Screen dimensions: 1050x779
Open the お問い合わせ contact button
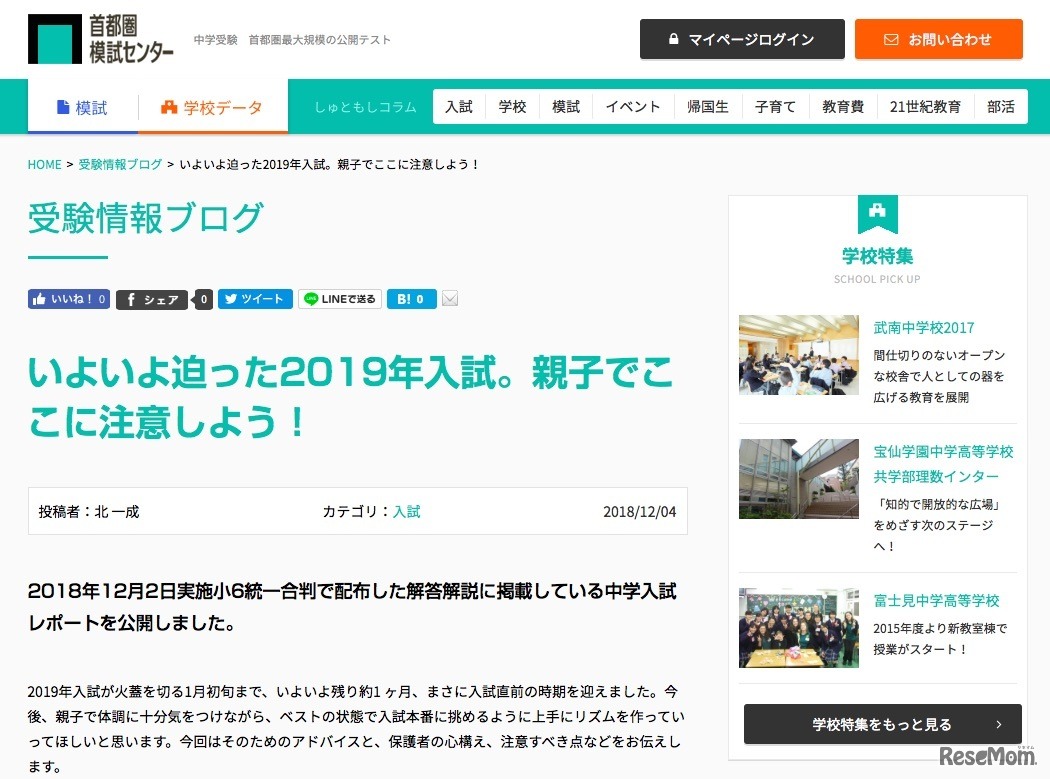tap(938, 40)
